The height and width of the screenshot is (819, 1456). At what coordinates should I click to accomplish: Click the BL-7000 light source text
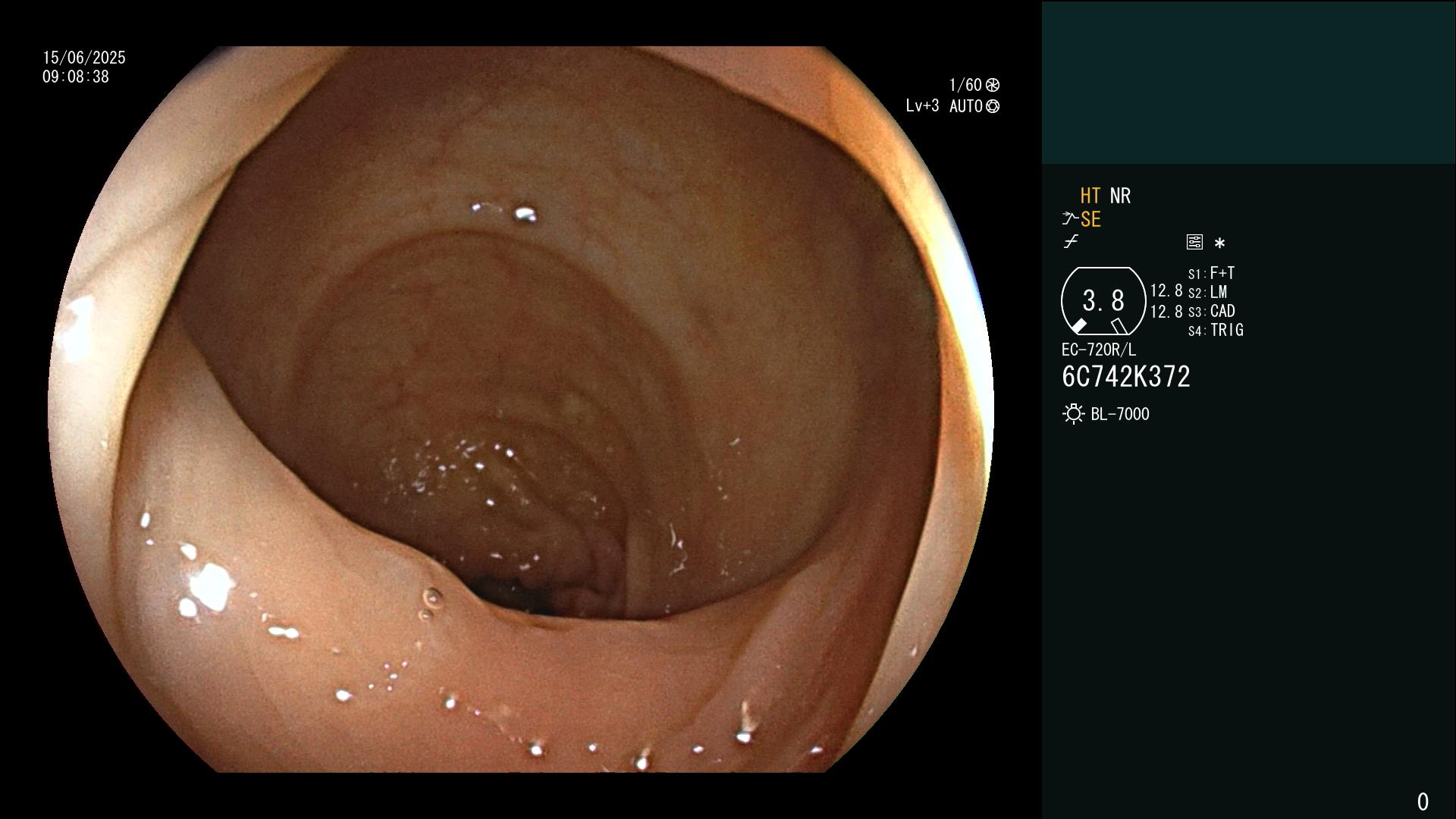point(1120,414)
